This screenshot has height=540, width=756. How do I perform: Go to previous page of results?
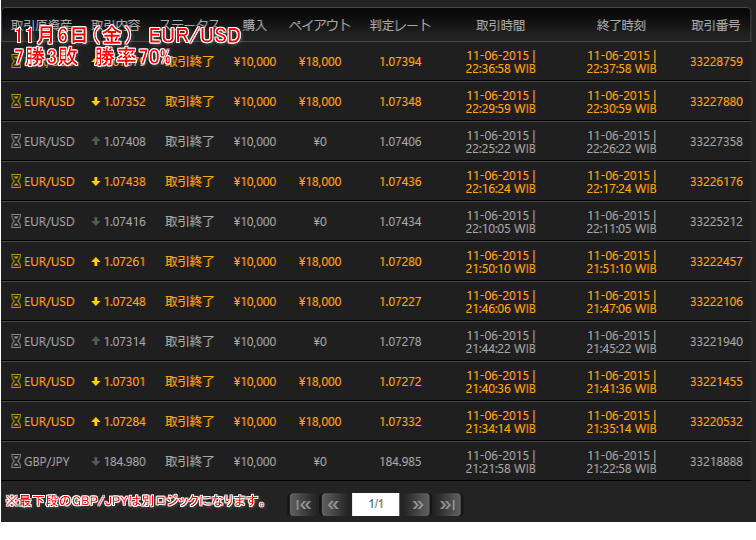coord(333,505)
